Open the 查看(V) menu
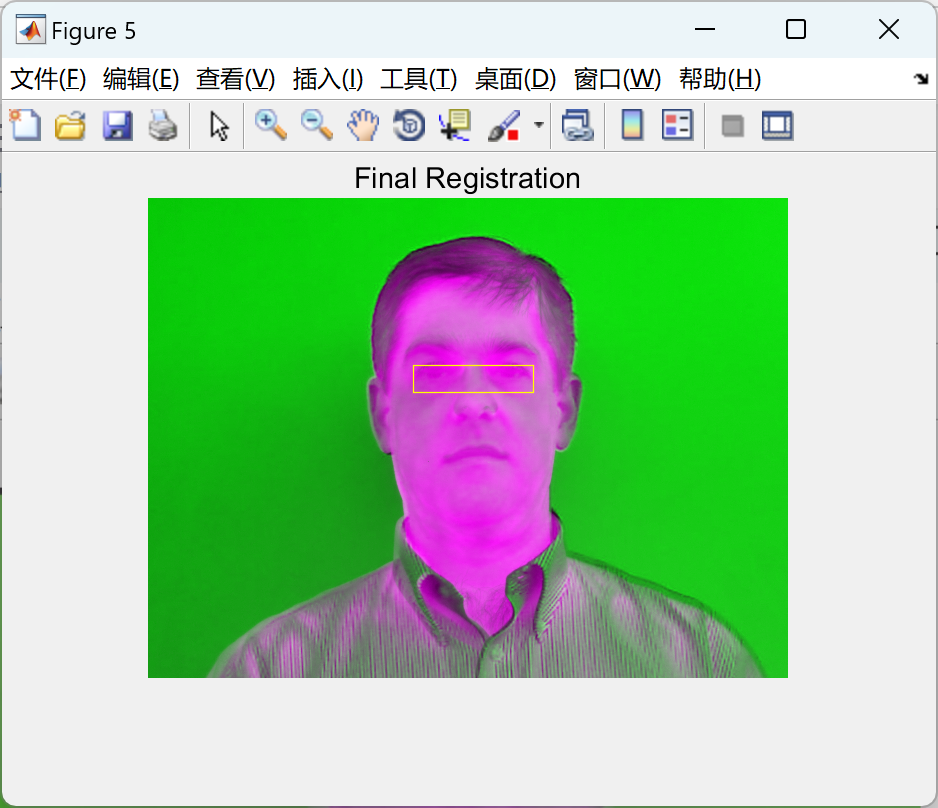Image resolution: width=938 pixels, height=808 pixels. [x=236, y=79]
